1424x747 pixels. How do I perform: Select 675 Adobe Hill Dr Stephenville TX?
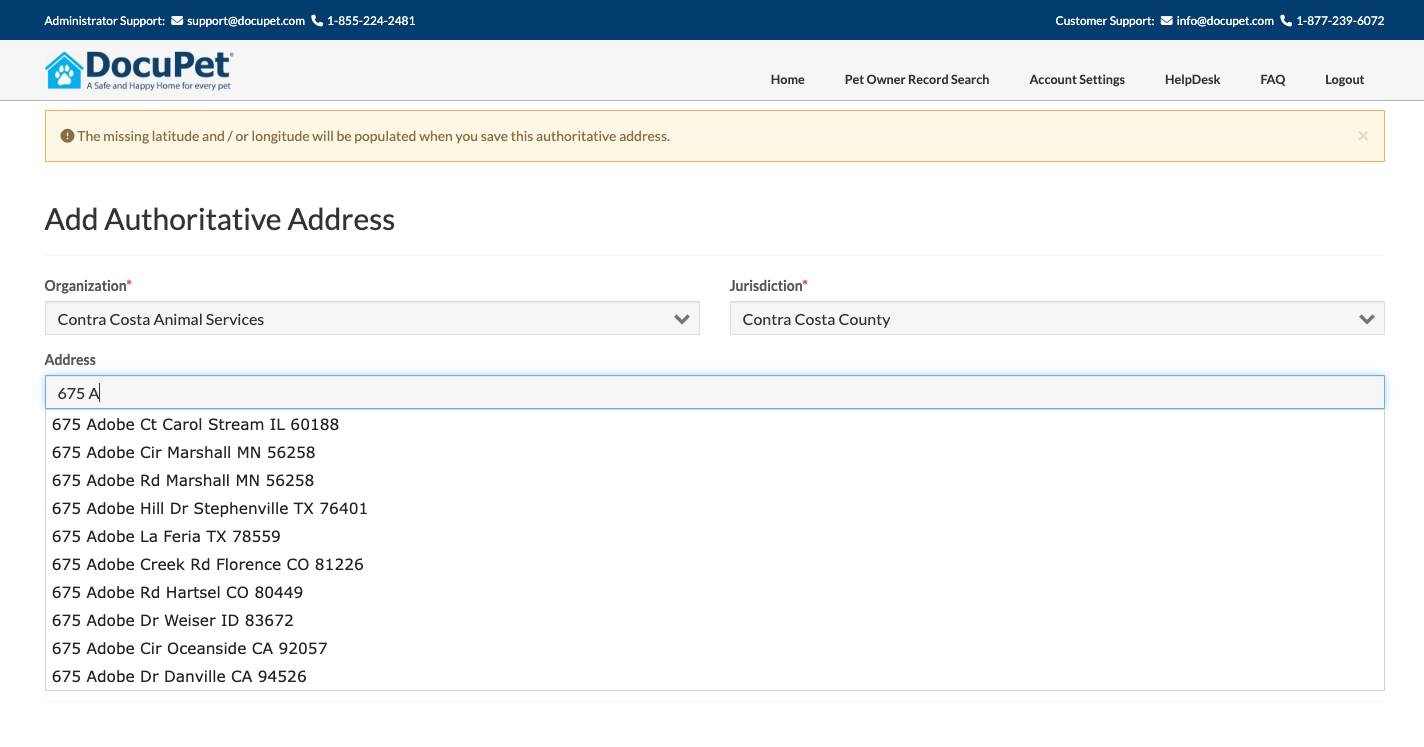tap(715, 508)
